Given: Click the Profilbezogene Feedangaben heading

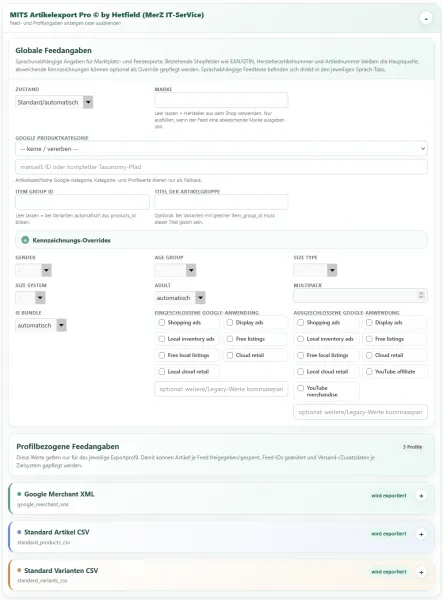Looking at the screenshot, I should tap(68, 447).
